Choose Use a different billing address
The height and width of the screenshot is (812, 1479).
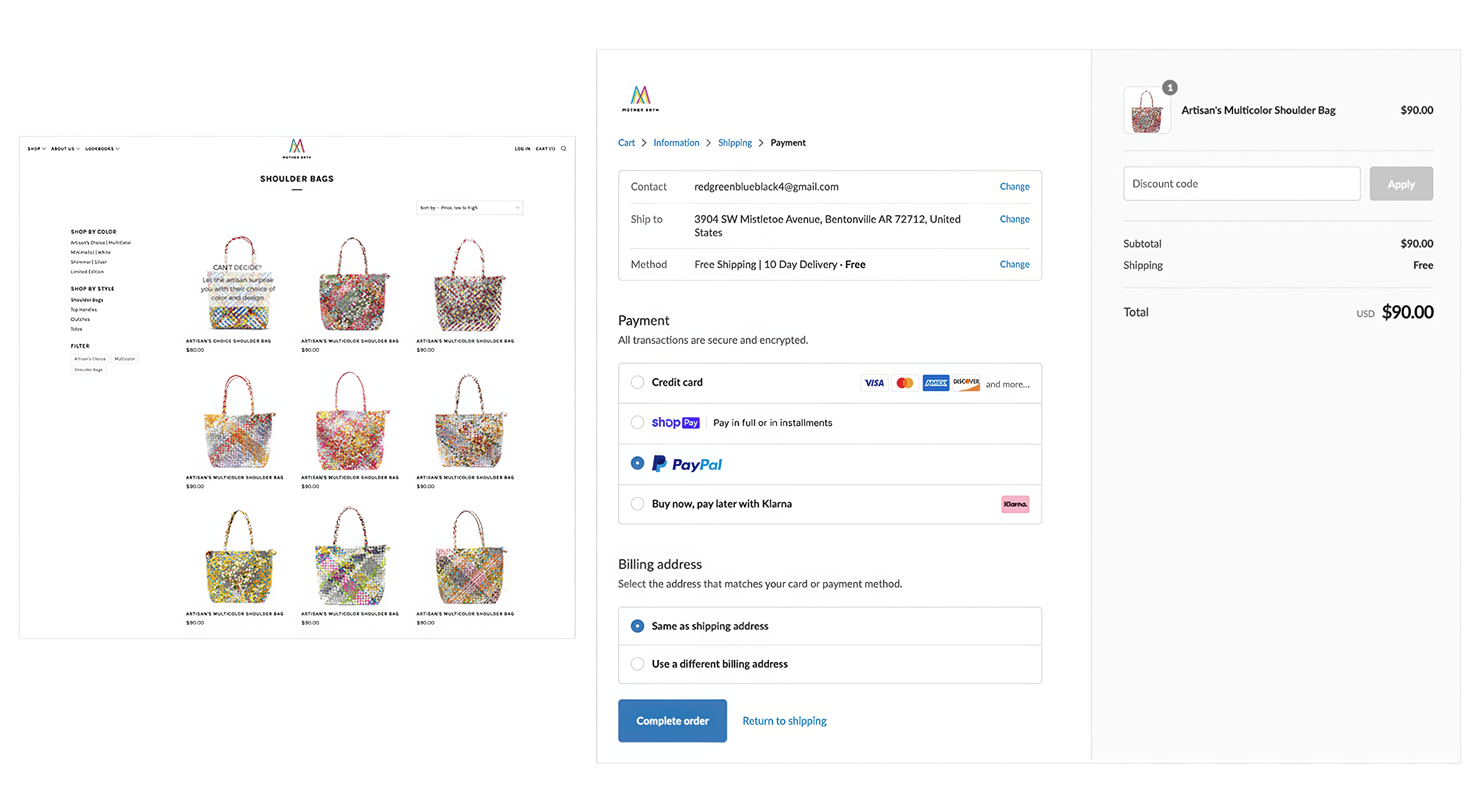point(637,664)
